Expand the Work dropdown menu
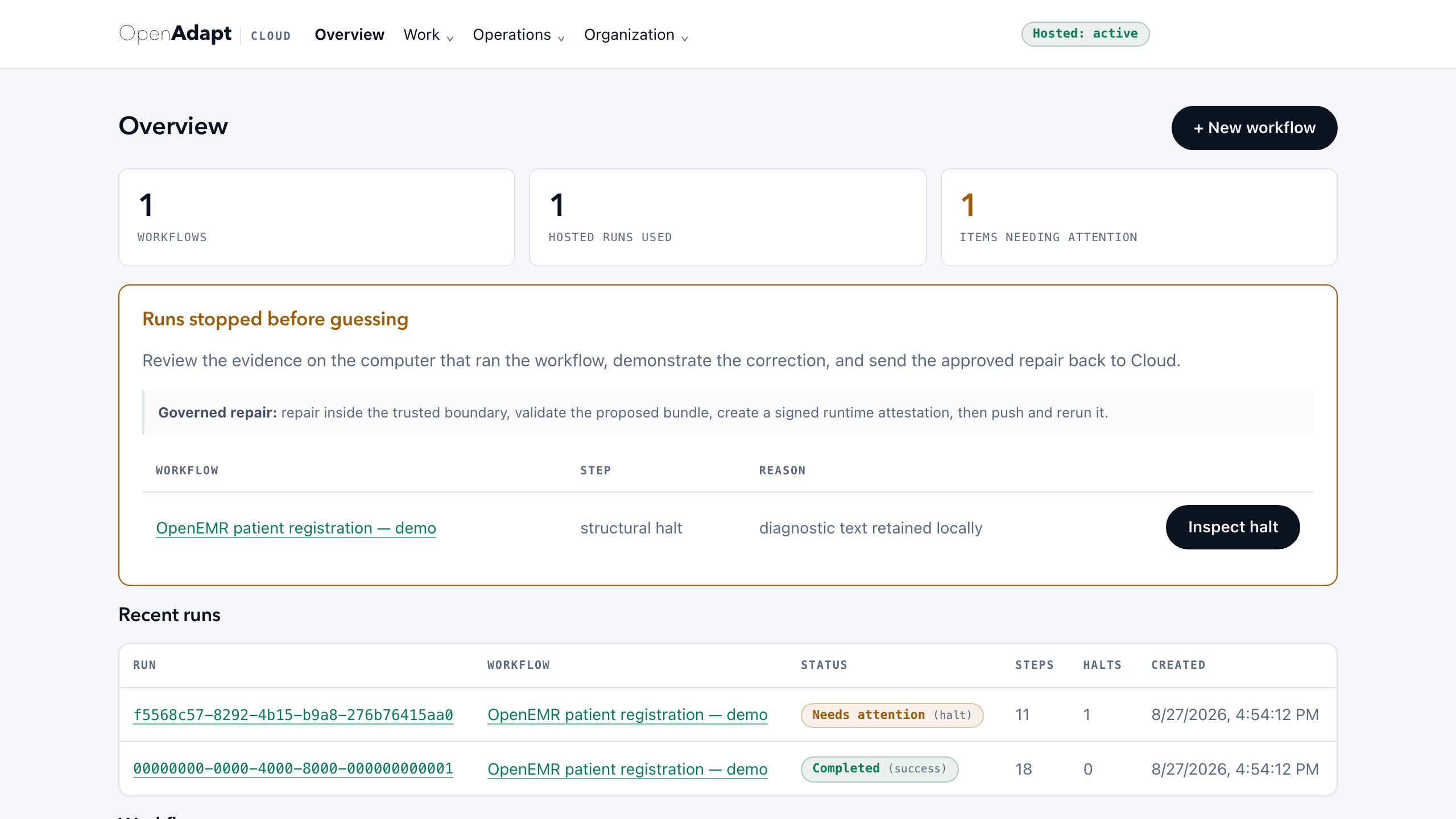1456x819 pixels. click(428, 35)
